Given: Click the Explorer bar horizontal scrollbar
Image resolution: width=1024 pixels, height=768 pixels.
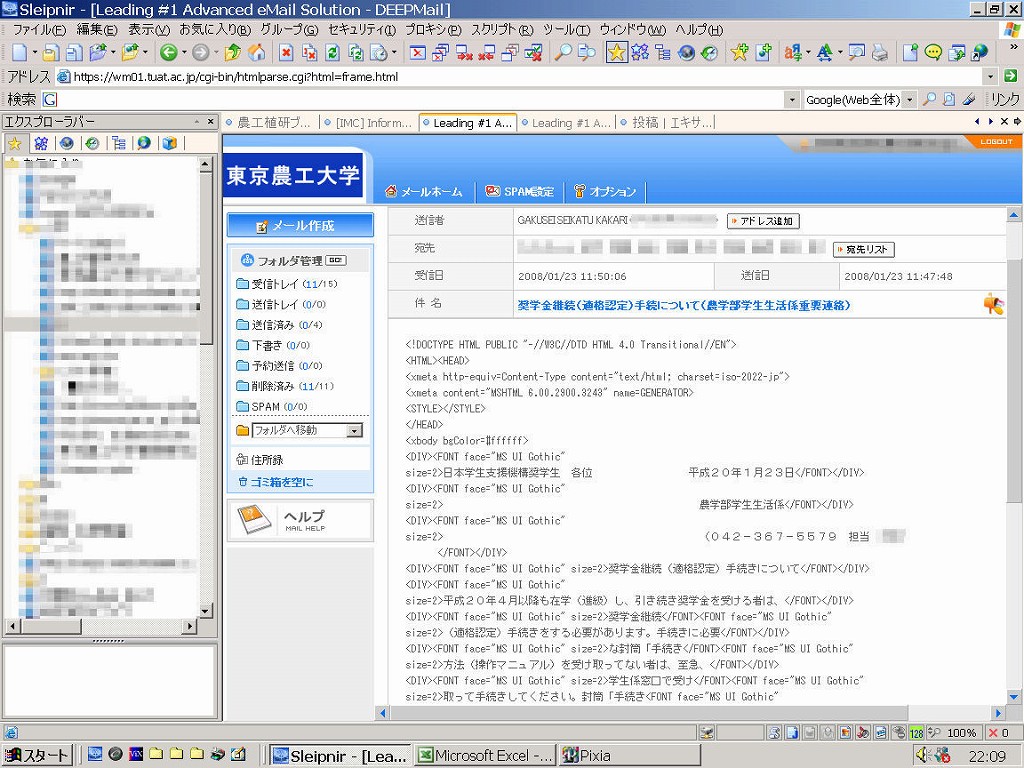Looking at the screenshot, I should pos(101,626).
